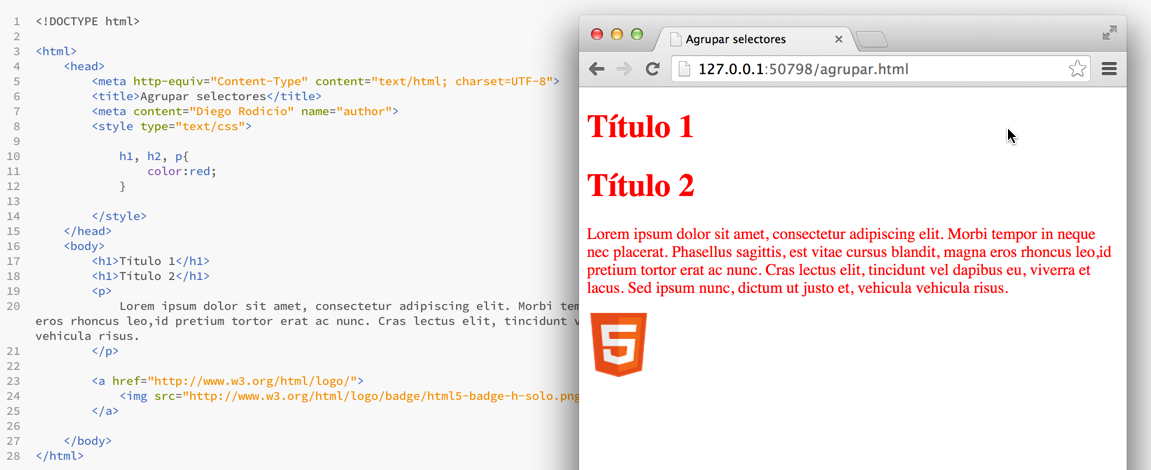
Task: Close the Agrupar selectores tab
Action: coord(839,40)
